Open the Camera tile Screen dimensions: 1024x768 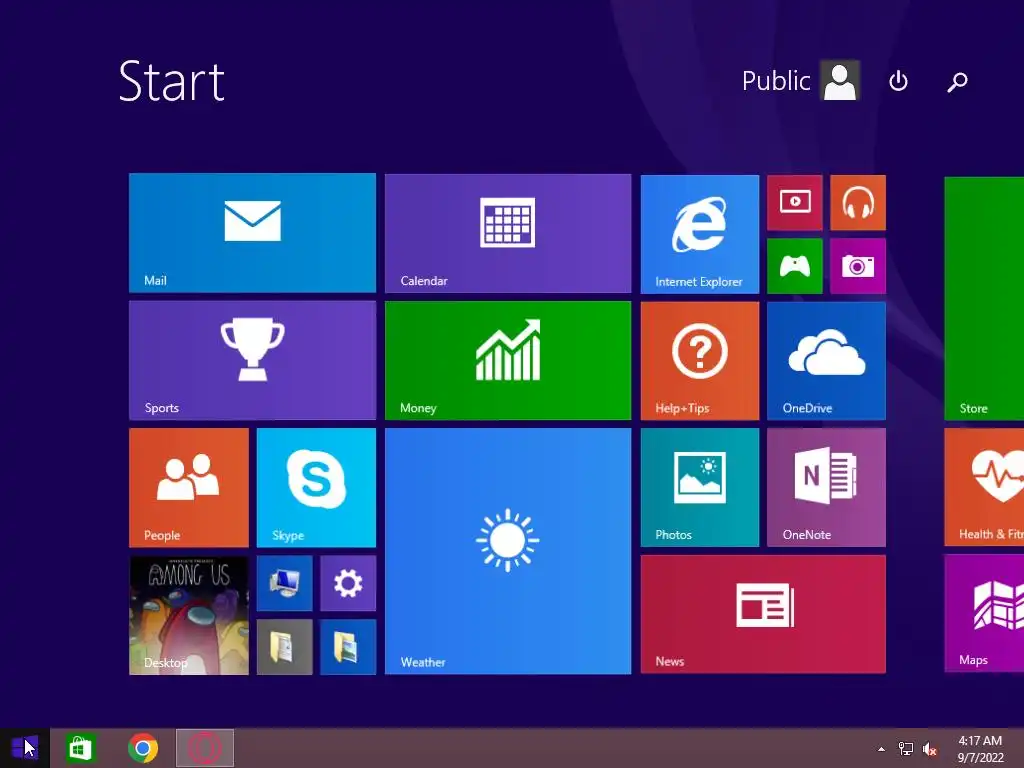(x=857, y=266)
